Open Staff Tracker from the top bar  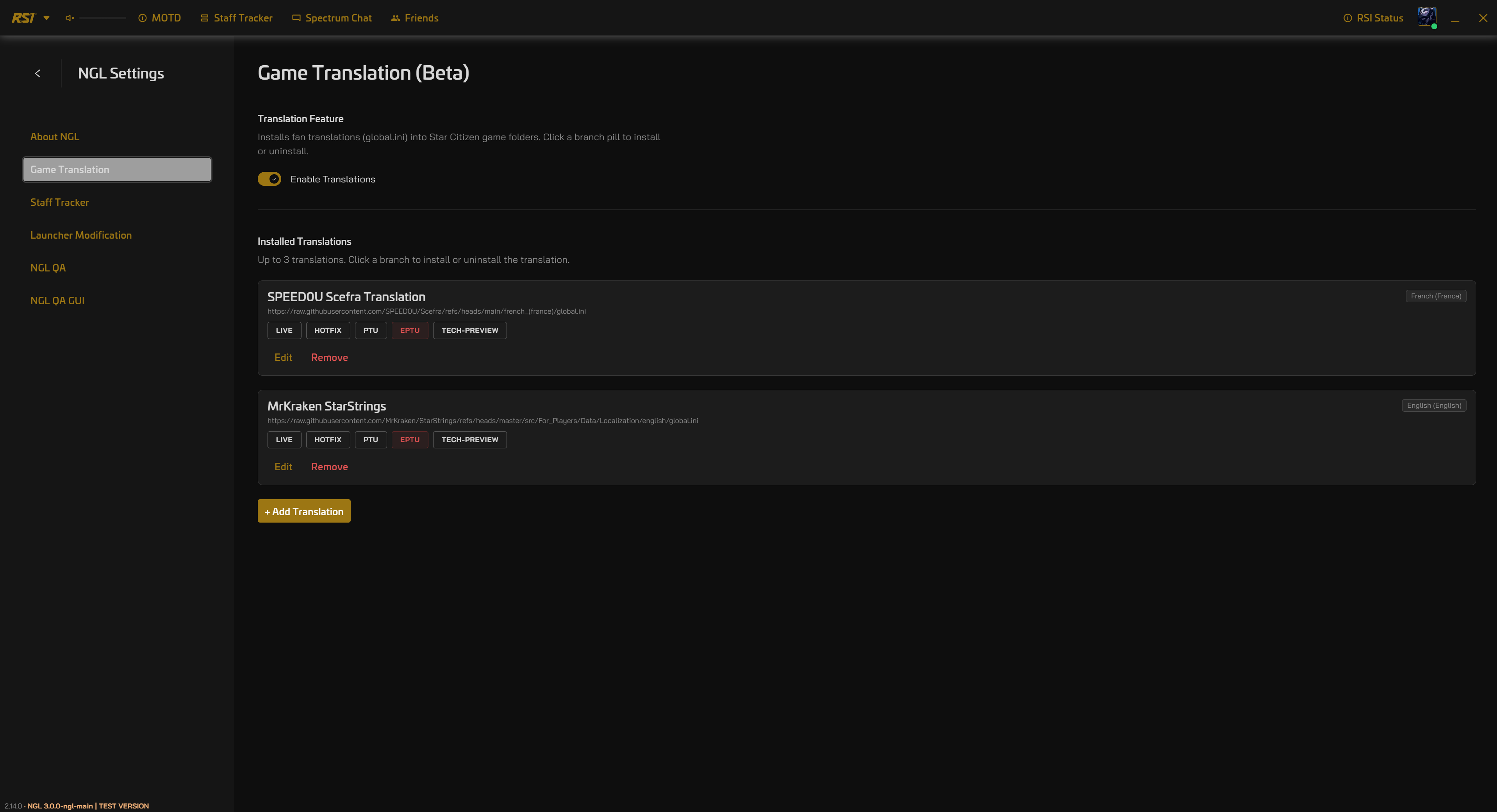tap(237, 18)
